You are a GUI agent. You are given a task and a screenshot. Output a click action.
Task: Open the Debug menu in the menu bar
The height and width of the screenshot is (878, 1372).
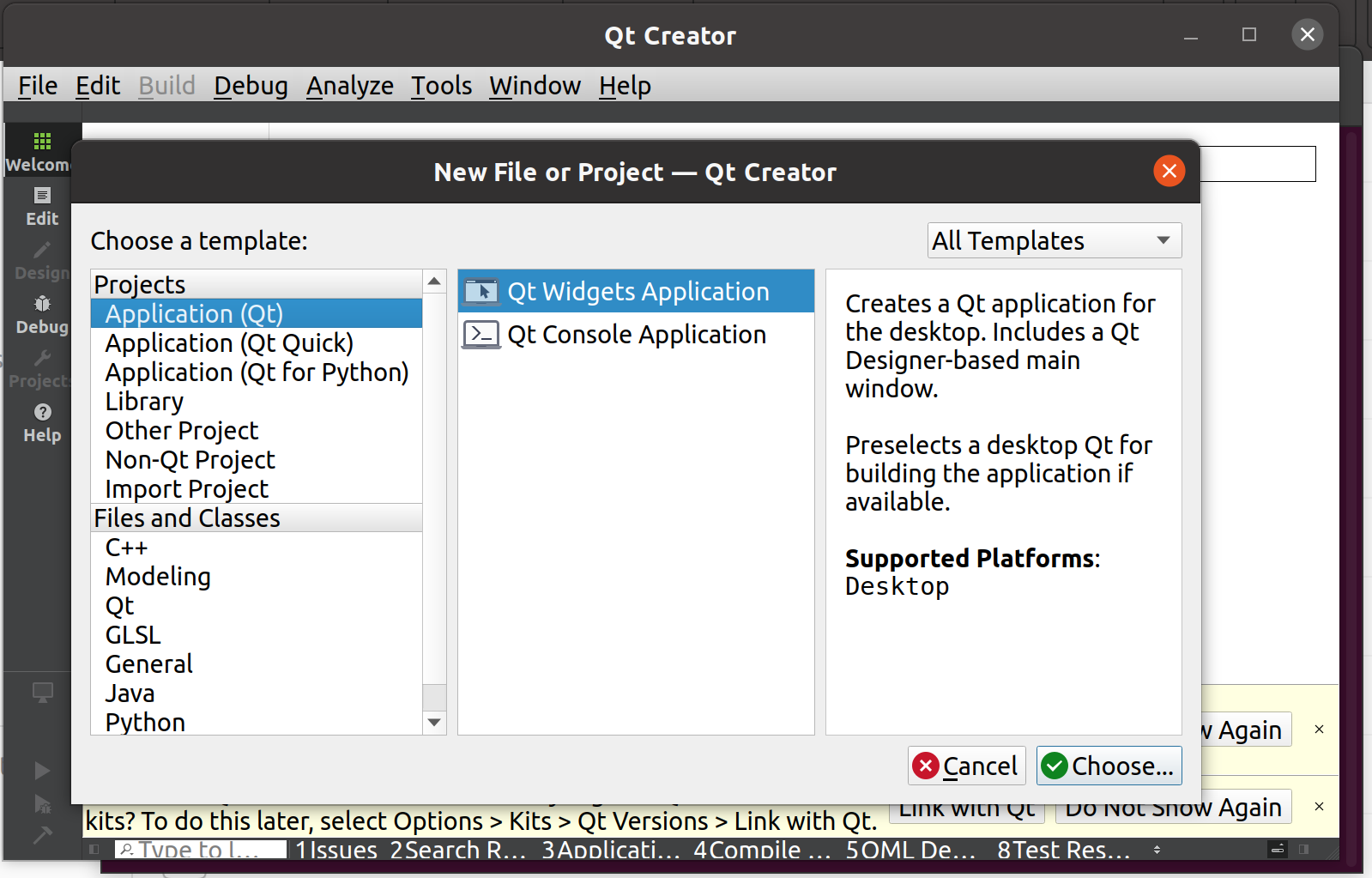(251, 86)
